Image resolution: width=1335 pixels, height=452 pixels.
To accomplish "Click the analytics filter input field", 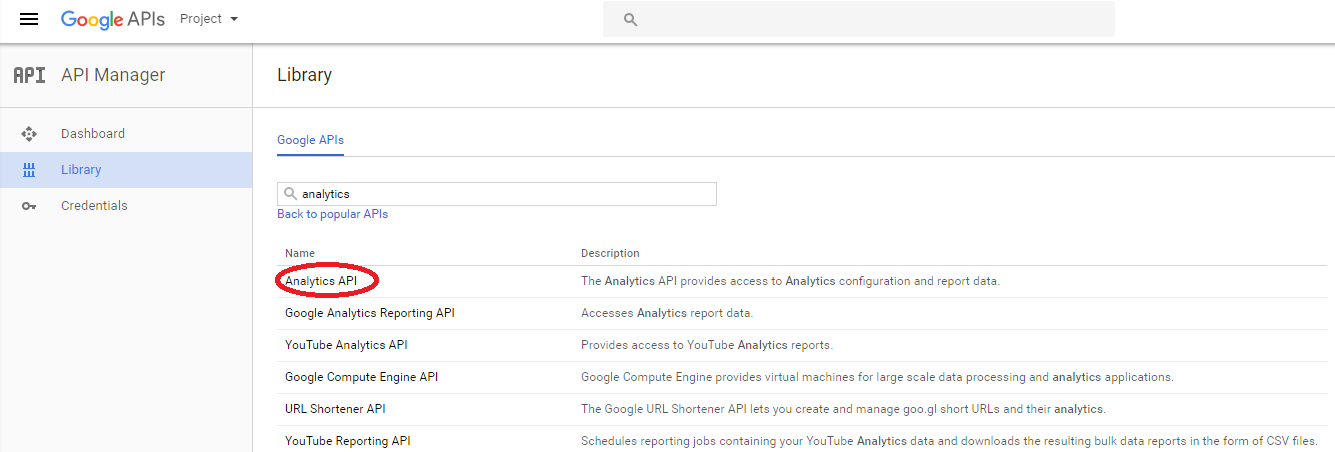I will point(497,194).
